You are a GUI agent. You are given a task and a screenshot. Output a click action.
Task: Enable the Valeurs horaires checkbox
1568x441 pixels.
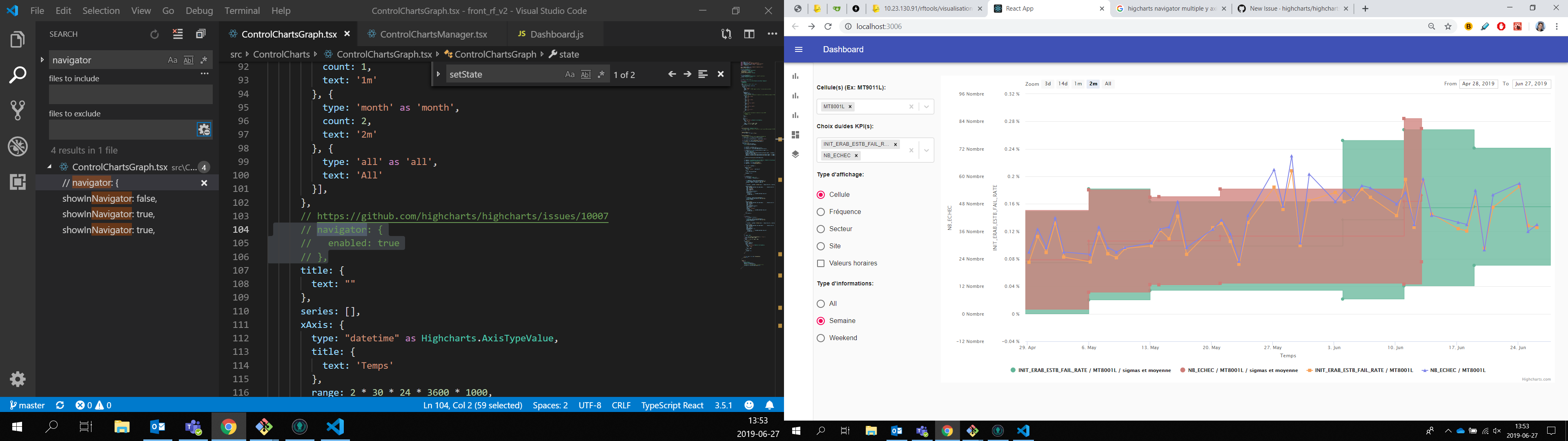click(820, 263)
